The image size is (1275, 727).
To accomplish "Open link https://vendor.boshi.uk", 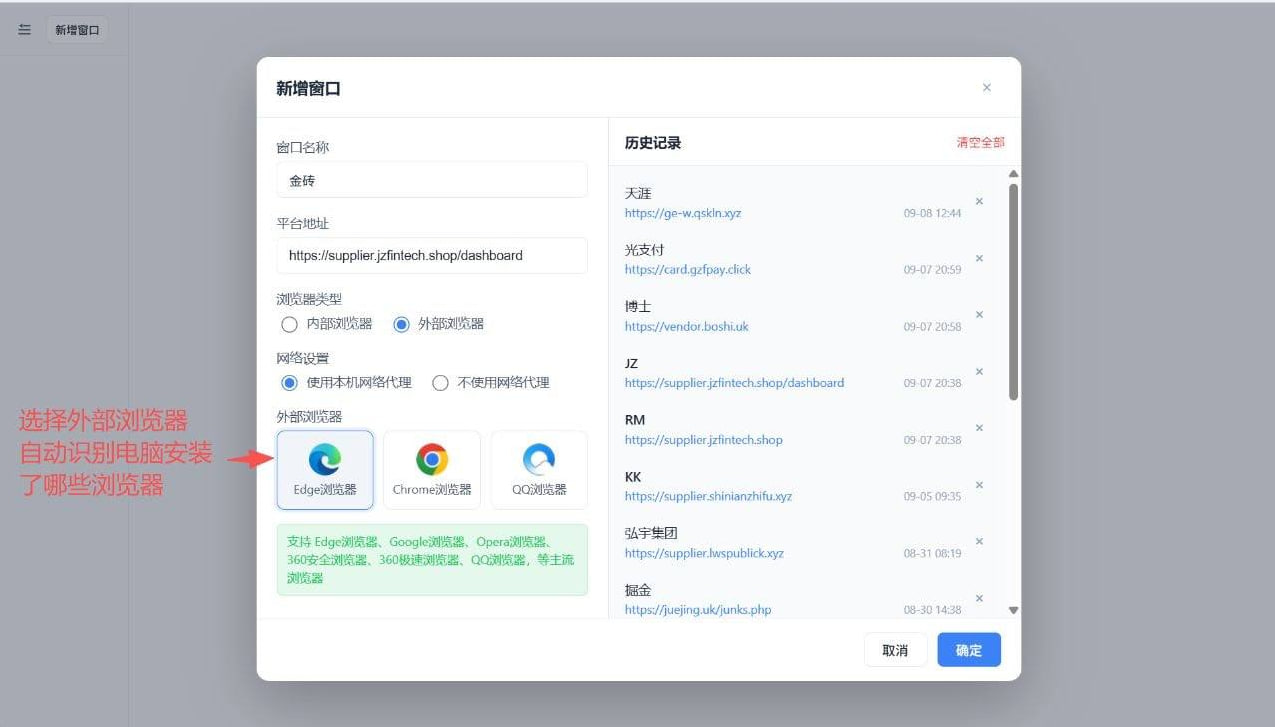I will tap(687, 326).
